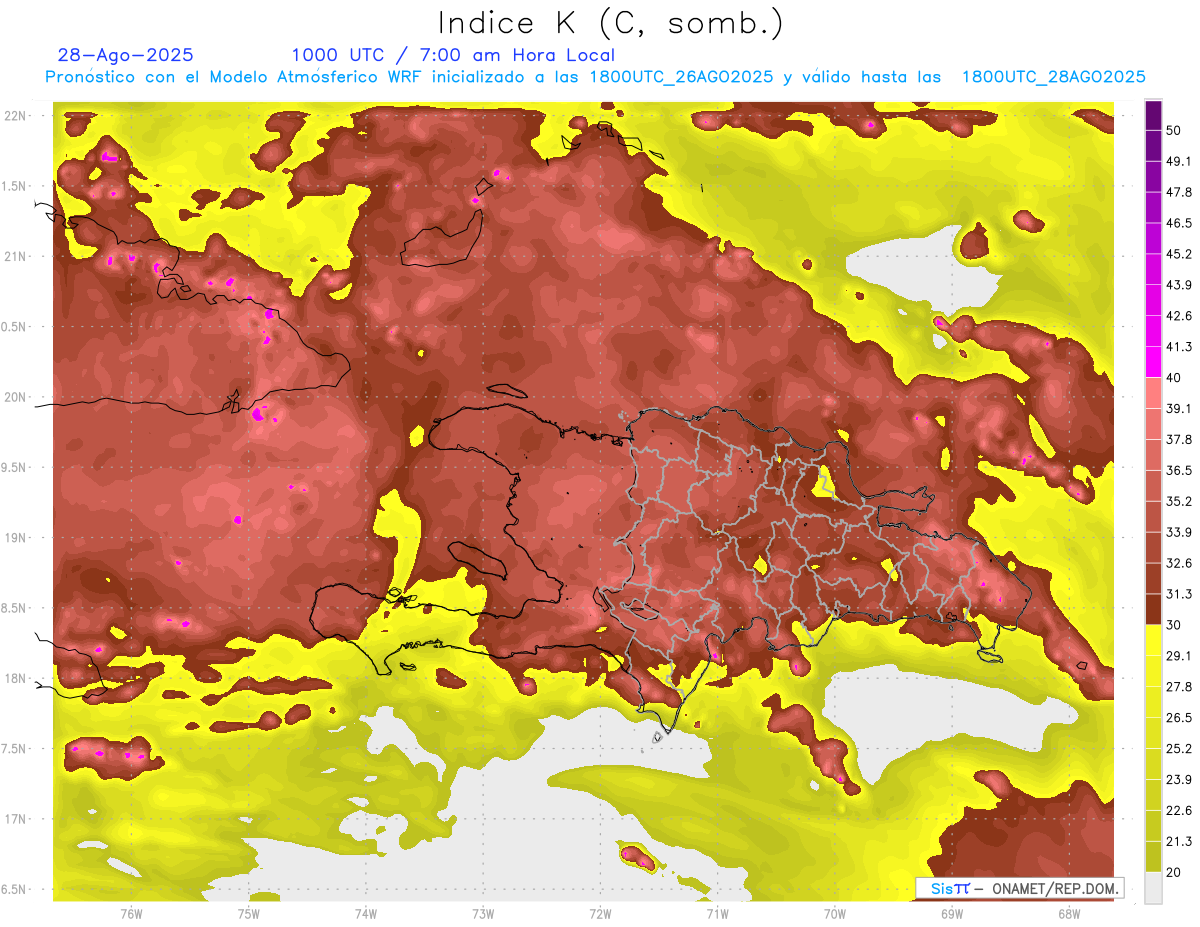Click the color bar value "39.1"
Viewport: 1200px width, 927px height.
[1179, 408]
